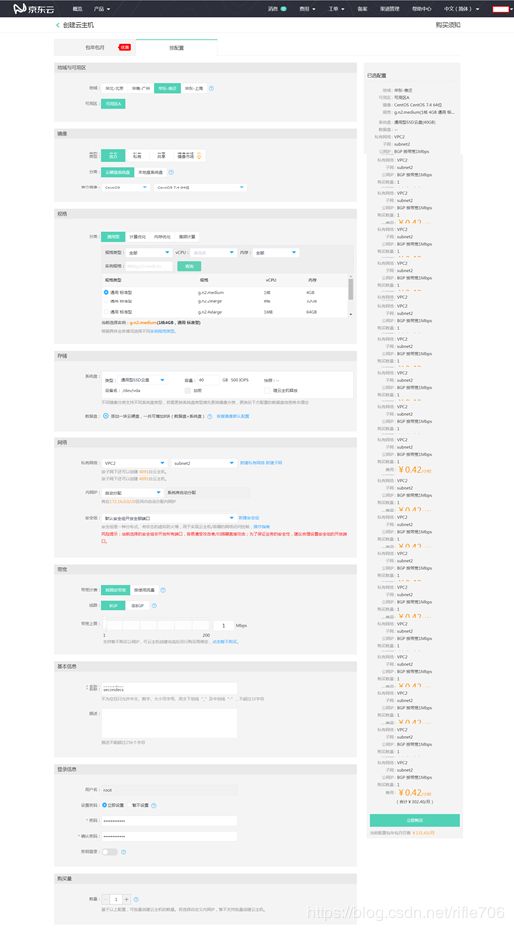Viewport: 514px width, 931px height.
Task: Open help icon next to the quantity stepper
Action: 136,900
